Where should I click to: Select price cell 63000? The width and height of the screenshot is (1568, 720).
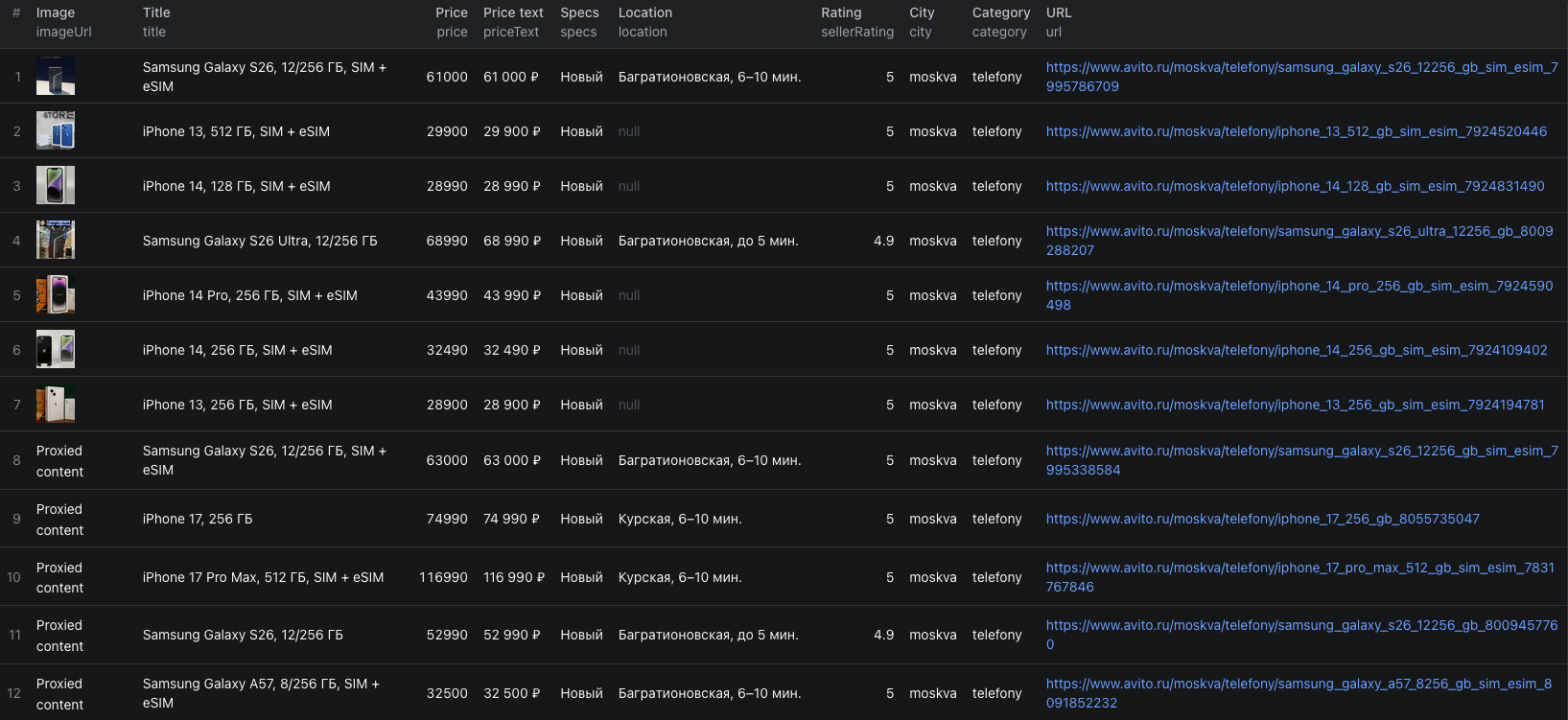447,460
